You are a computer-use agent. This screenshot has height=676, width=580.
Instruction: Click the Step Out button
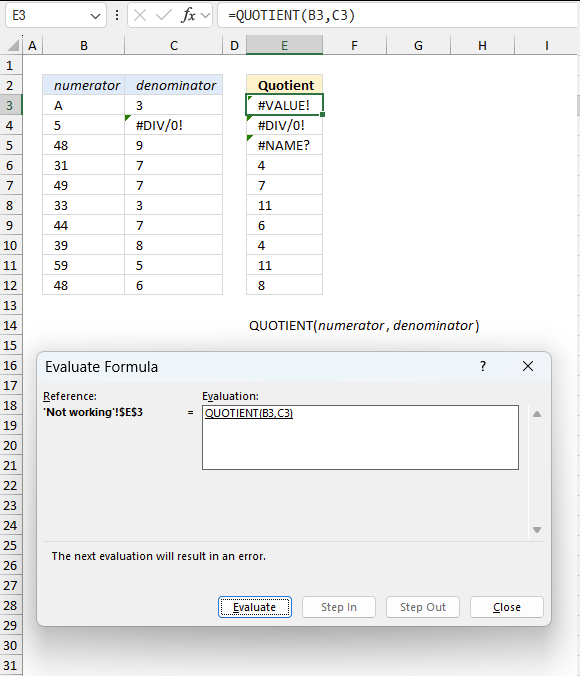click(423, 607)
